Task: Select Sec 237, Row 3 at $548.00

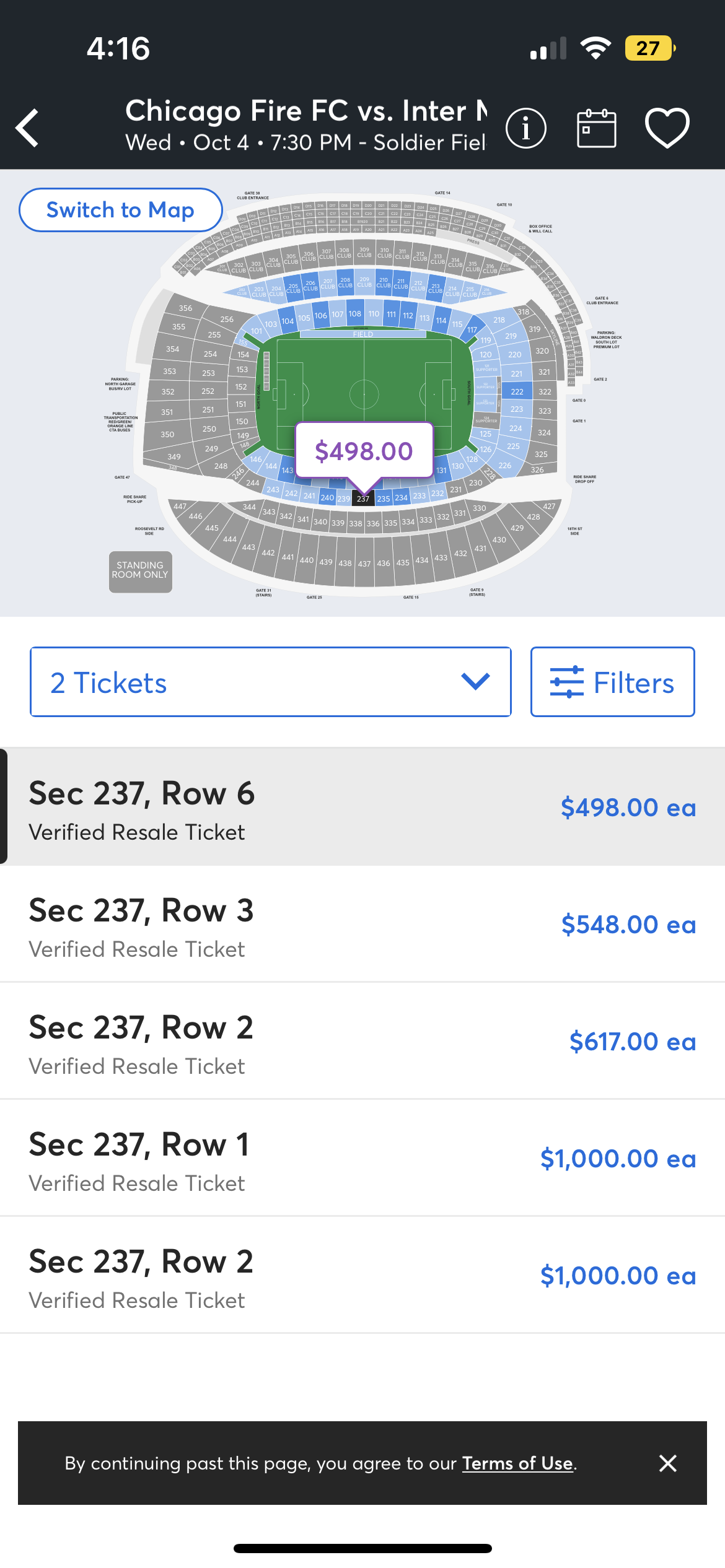Action: pyautogui.click(x=362, y=924)
